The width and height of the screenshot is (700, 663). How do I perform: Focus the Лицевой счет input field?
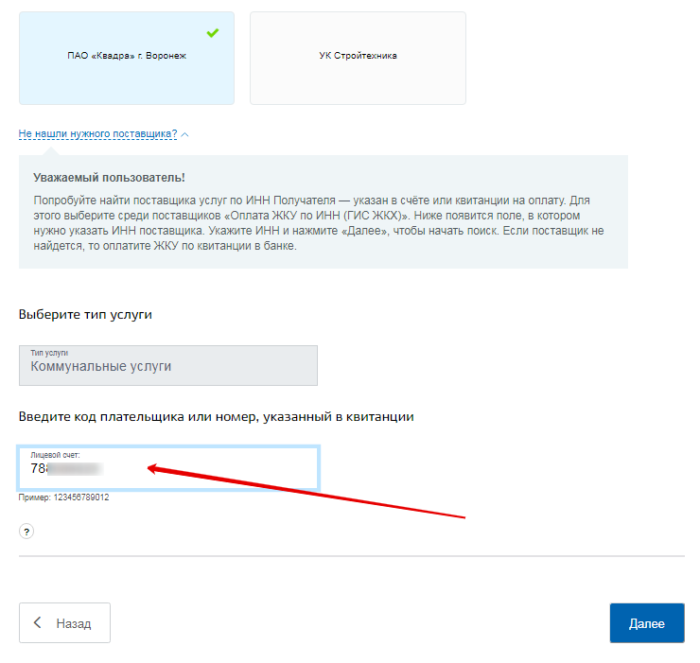coord(168,468)
